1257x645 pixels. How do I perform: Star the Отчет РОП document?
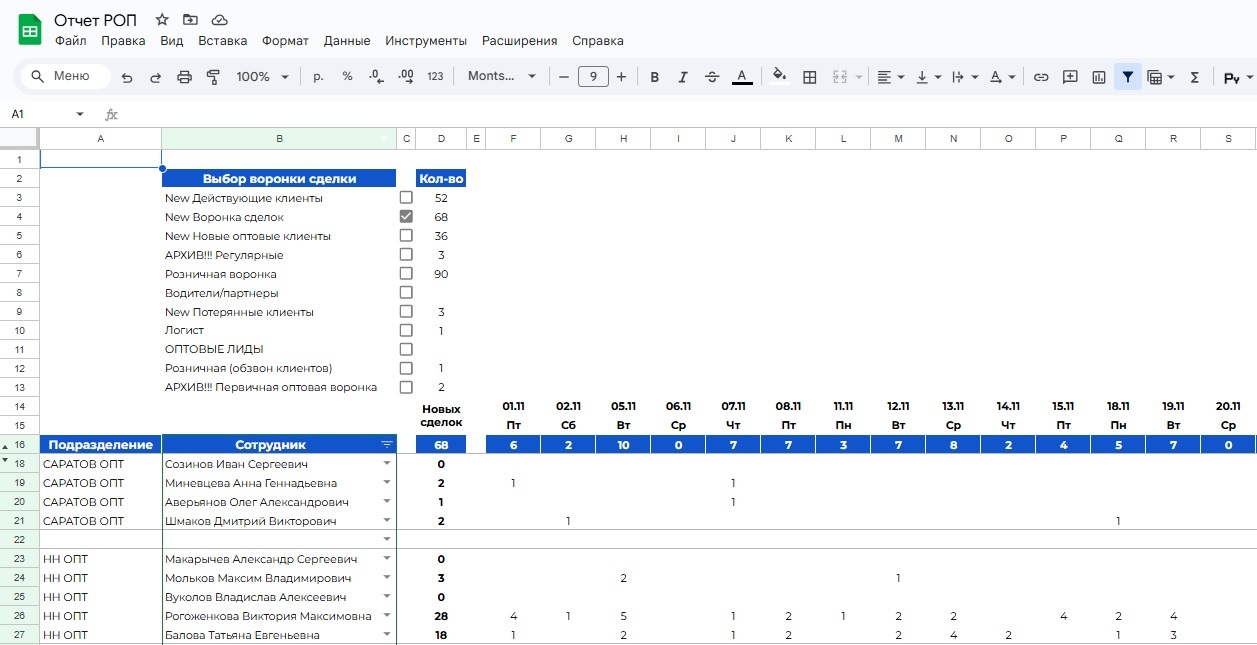coord(162,20)
